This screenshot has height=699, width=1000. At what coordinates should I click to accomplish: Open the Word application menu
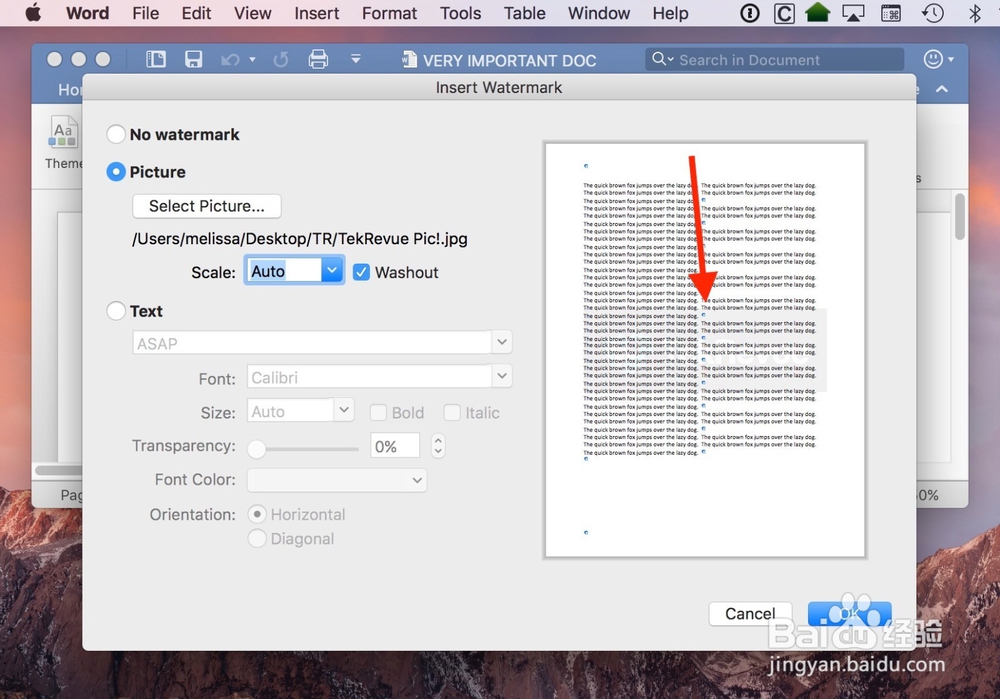87,13
